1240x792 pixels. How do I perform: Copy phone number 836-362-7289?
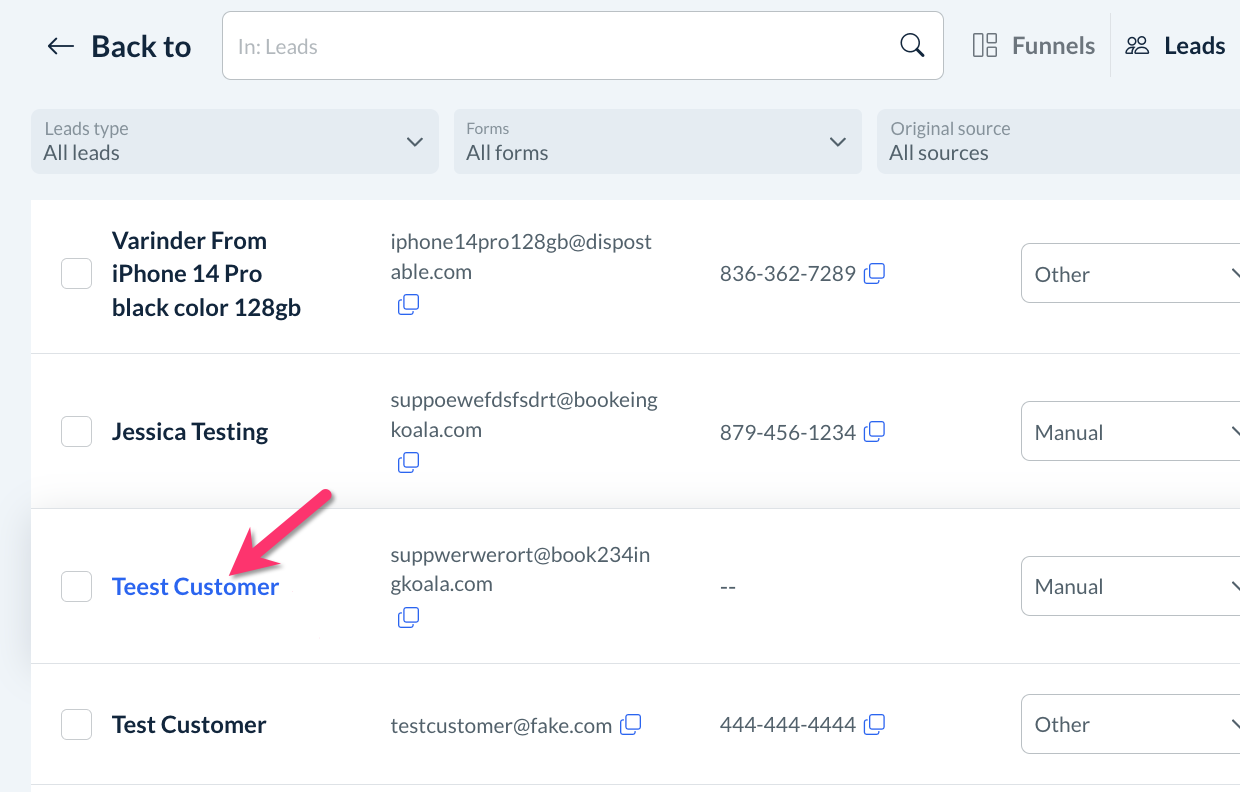click(875, 273)
